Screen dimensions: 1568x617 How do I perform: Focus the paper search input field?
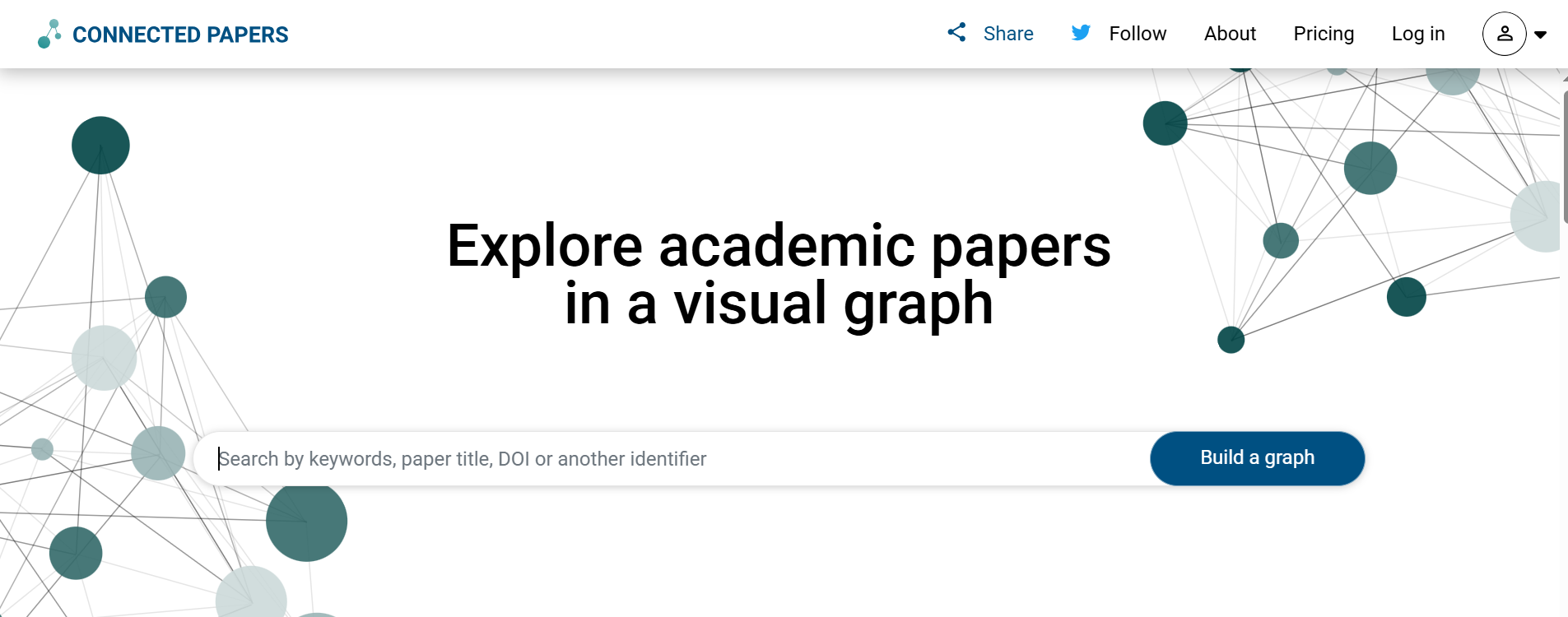pos(675,459)
